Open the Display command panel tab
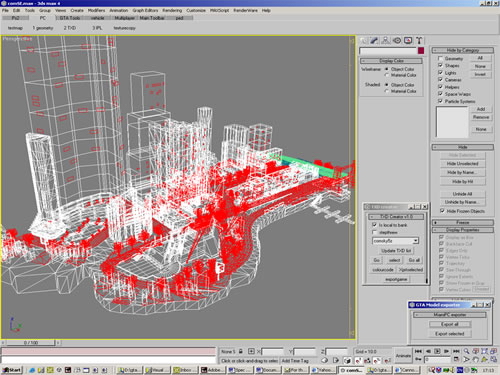Viewport: 500px width, 375px height. click(408, 41)
